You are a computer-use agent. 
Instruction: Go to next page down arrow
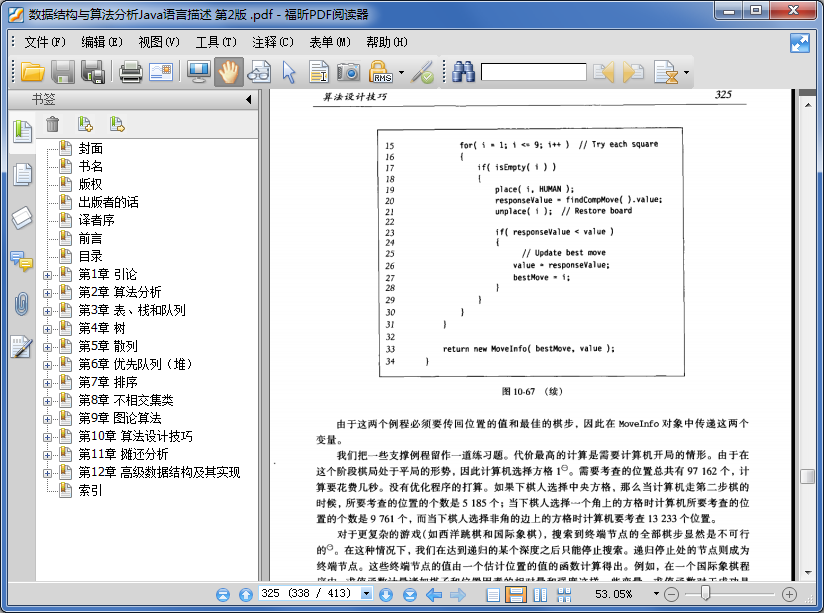click(386, 595)
